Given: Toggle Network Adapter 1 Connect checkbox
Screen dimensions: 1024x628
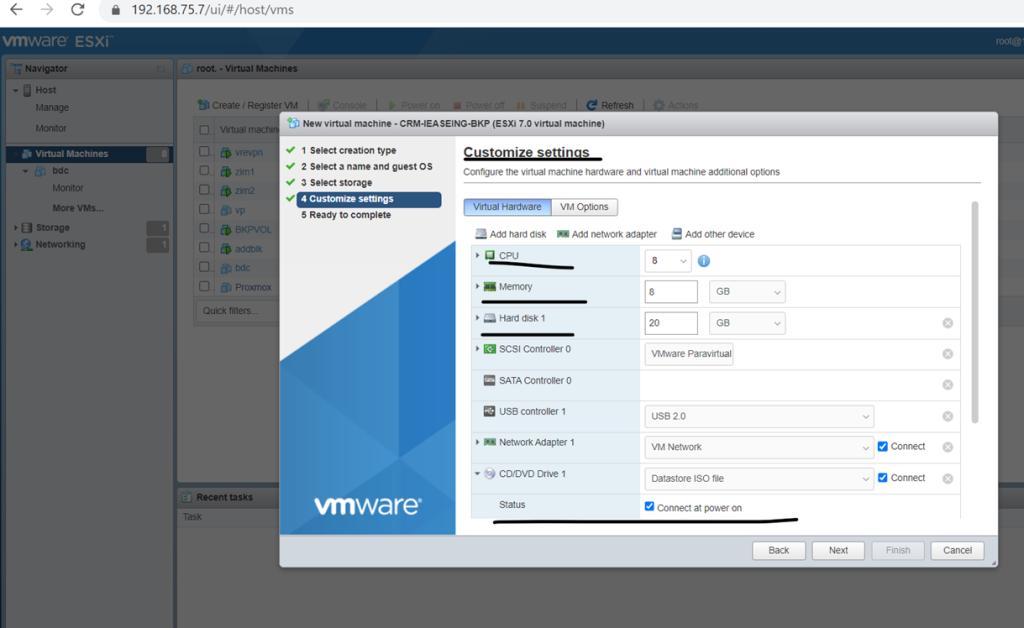Looking at the screenshot, I should (x=883, y=447).
